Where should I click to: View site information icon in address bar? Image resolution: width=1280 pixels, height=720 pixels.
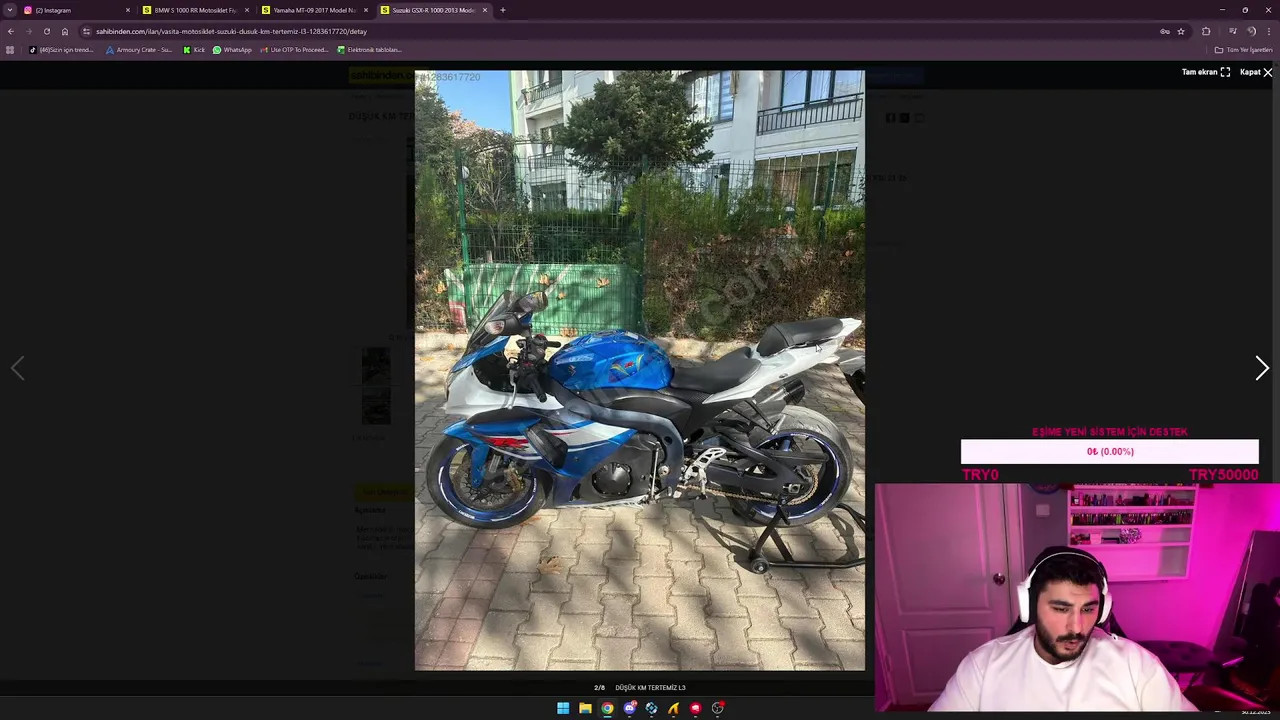point(86,31)
